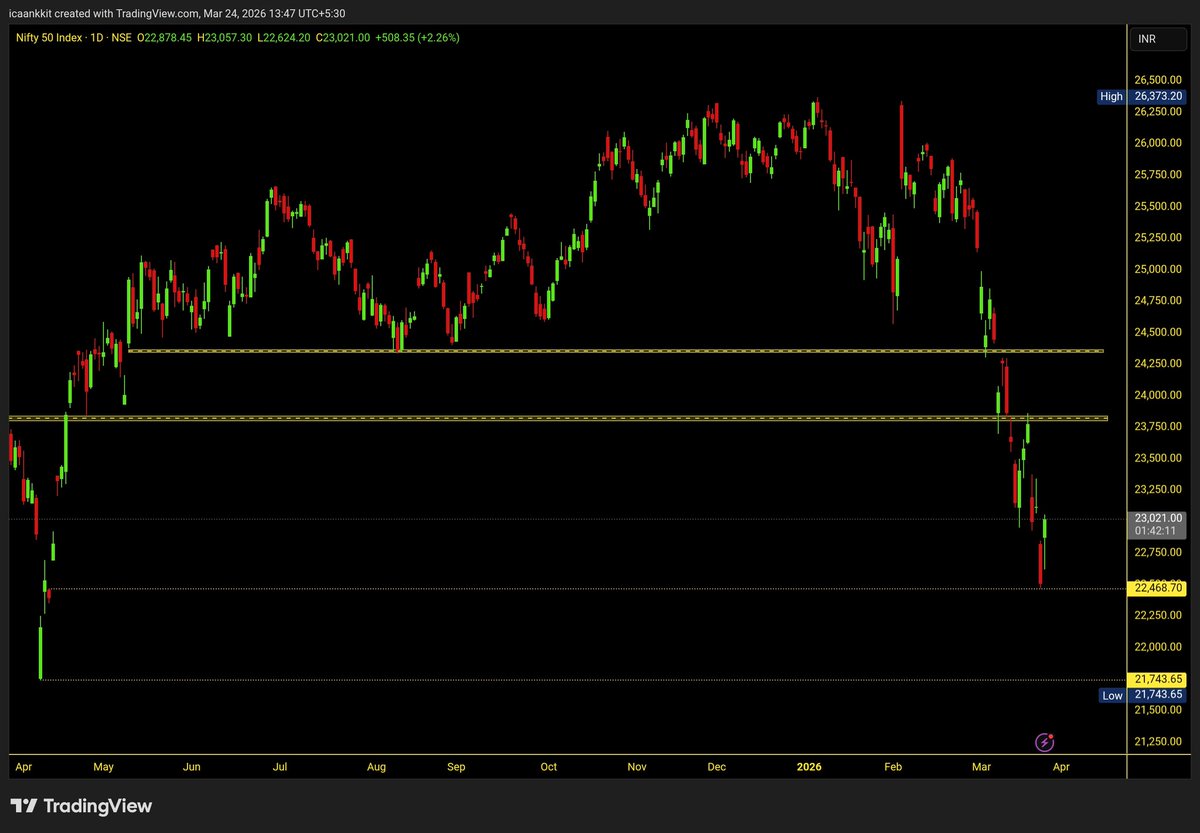Click the Apr label on time axis
The image size is (1200, 833).
coord(24,767)
